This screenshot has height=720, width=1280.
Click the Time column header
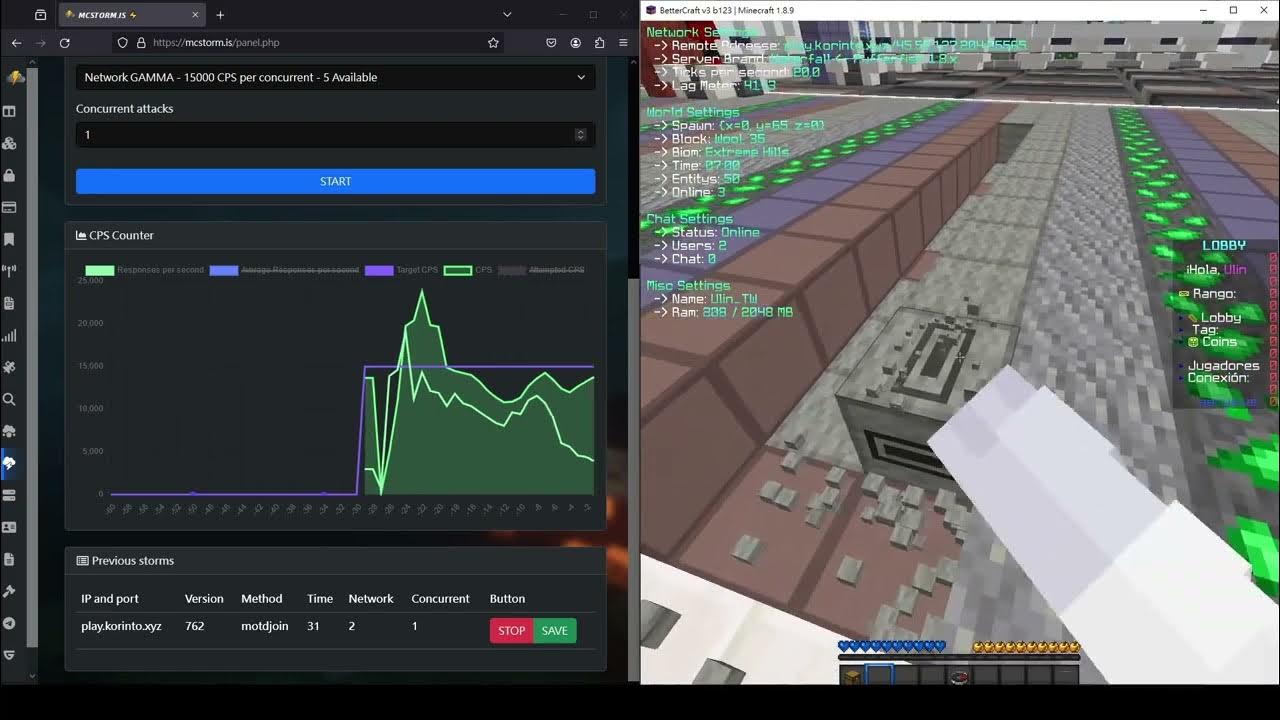(320, 599)
